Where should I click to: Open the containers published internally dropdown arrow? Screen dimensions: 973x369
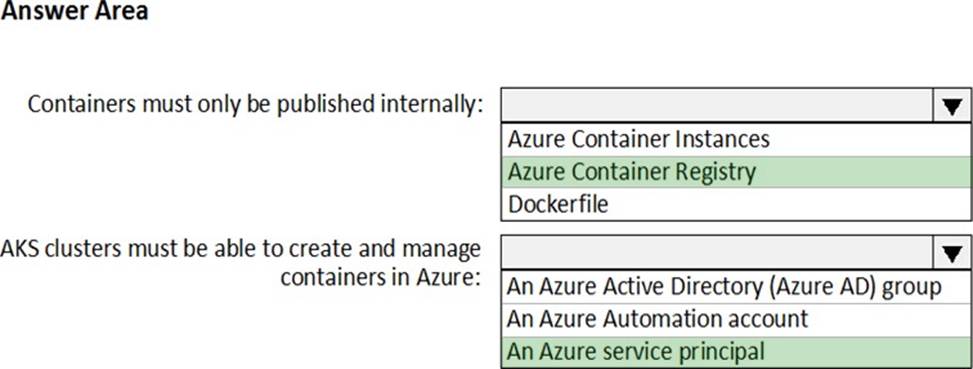tap(952, 105)
